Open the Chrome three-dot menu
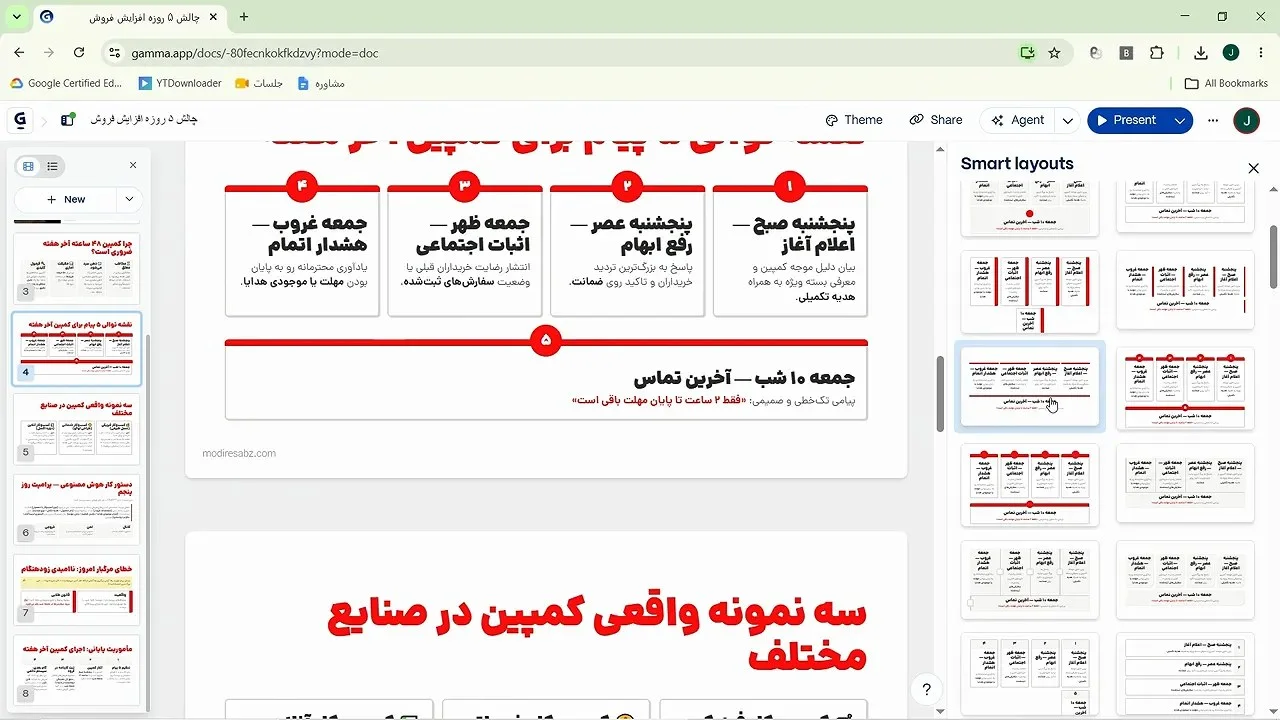Screen dimensions: 1280x720 [1260, 53]
